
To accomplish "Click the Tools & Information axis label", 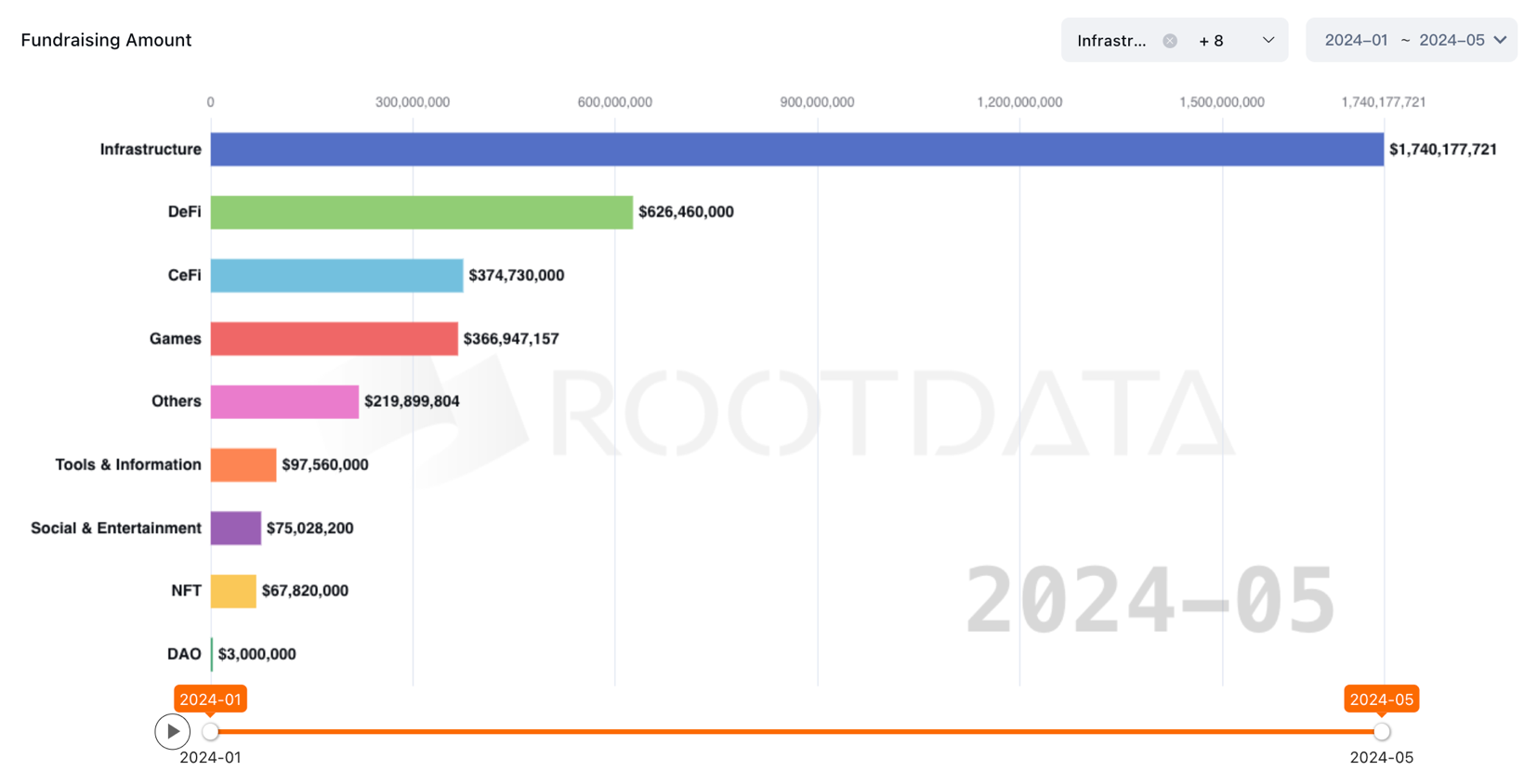I will (x=128, y=464).
